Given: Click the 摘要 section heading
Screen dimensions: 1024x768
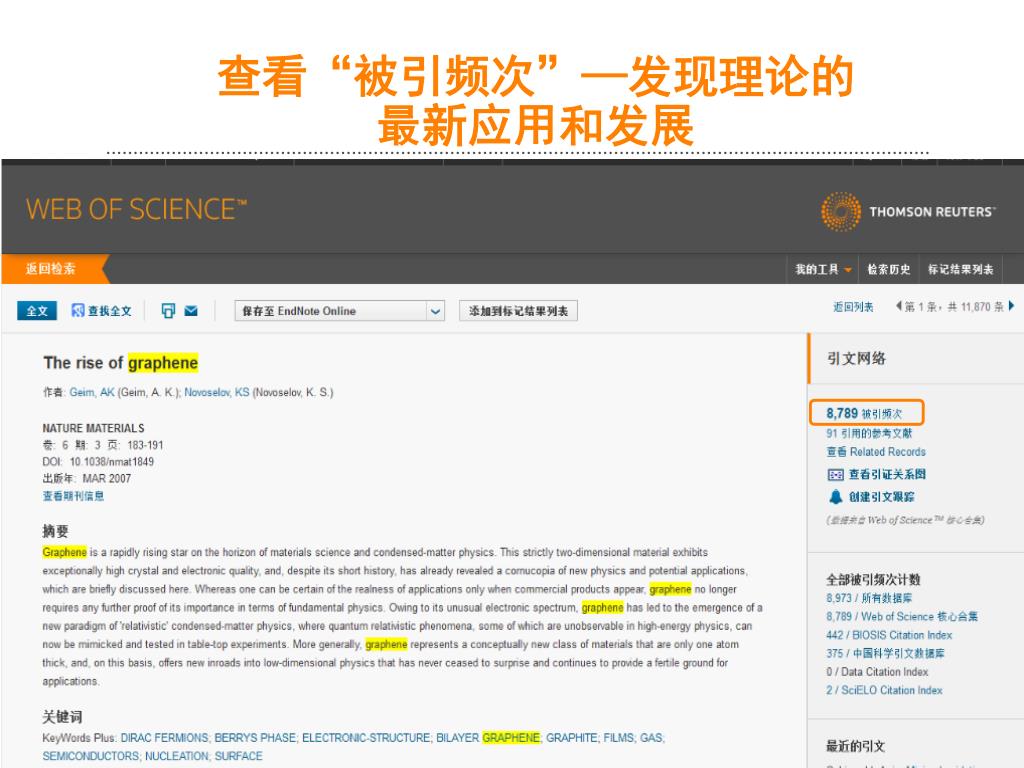Looking at the screenshot, I should point(56,531).
